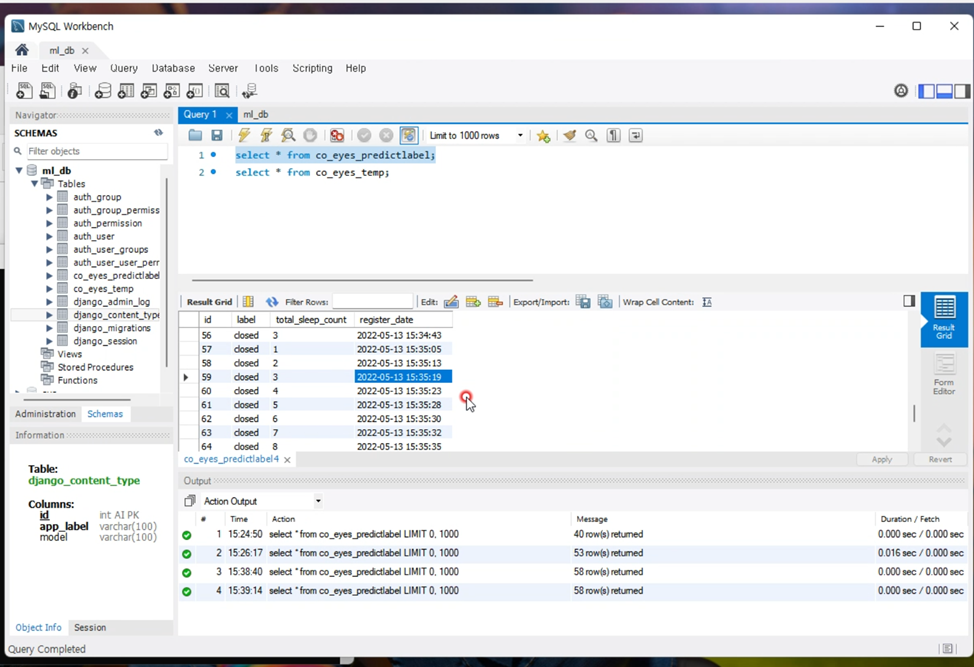Toggle auto-commit mode icon

click(409, 135)
